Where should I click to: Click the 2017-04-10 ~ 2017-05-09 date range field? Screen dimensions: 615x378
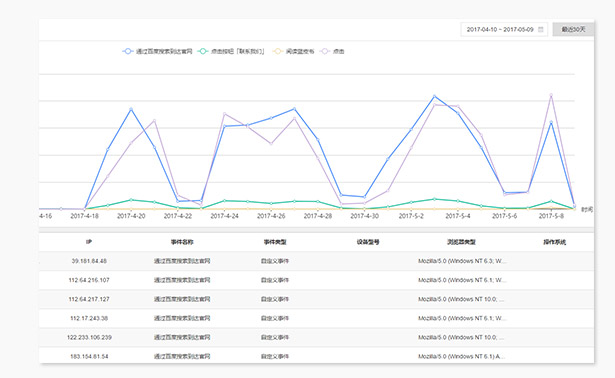(504, 29)
